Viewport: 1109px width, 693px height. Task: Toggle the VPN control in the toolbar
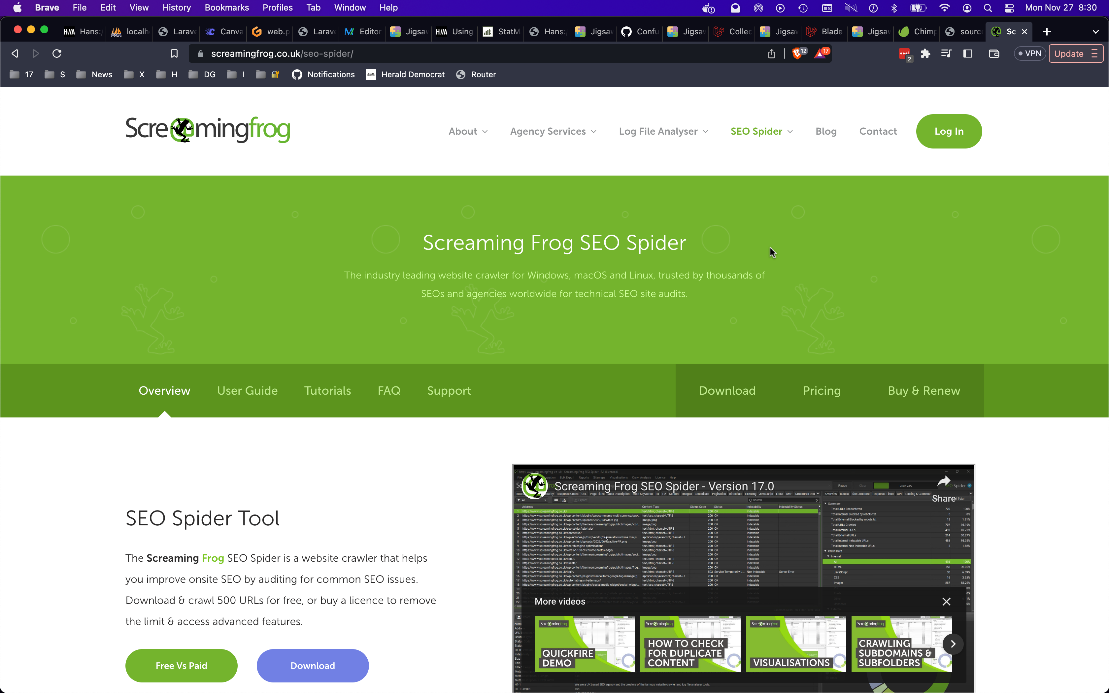pos(1029,52)
